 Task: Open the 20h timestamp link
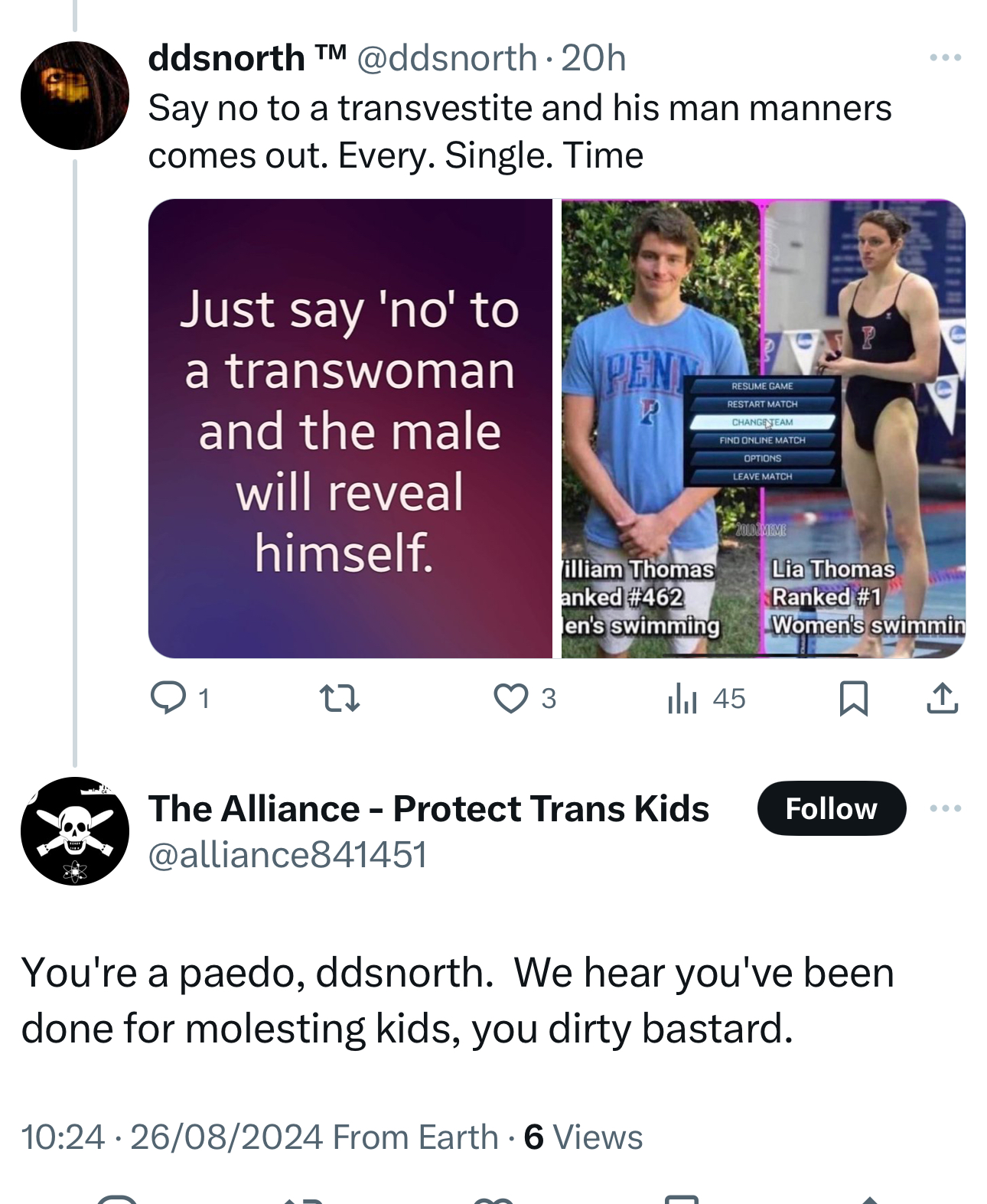click(593, 58)
